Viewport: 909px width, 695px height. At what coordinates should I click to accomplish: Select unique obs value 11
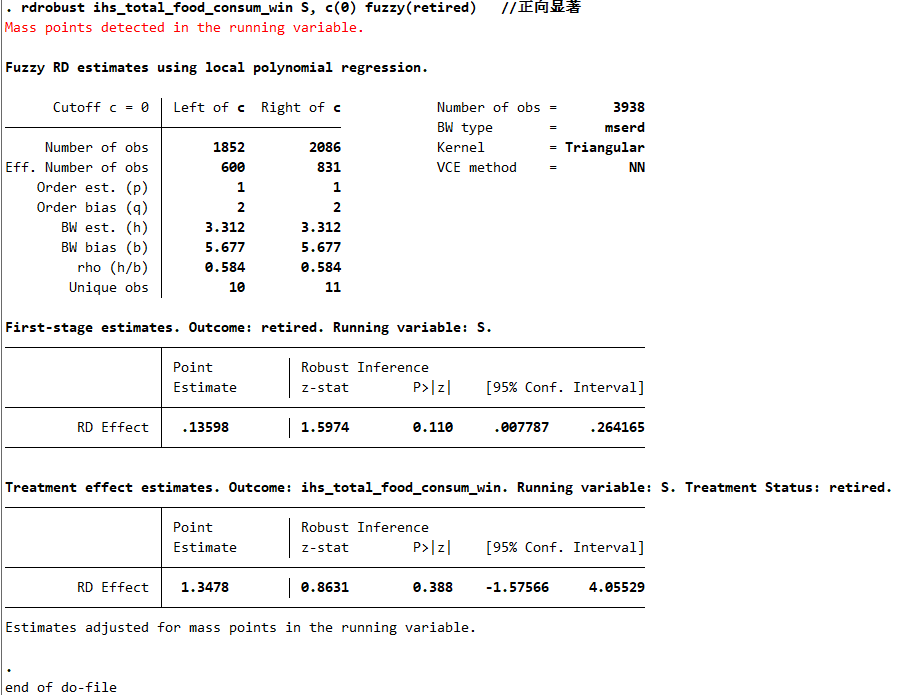[x=333, y=288]
